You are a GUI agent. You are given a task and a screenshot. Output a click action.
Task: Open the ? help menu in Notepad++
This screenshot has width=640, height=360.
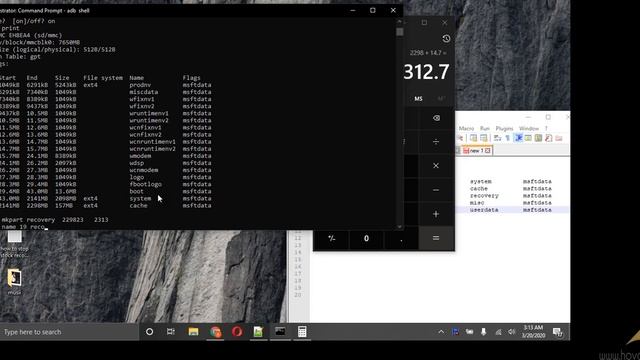[546, 128]
